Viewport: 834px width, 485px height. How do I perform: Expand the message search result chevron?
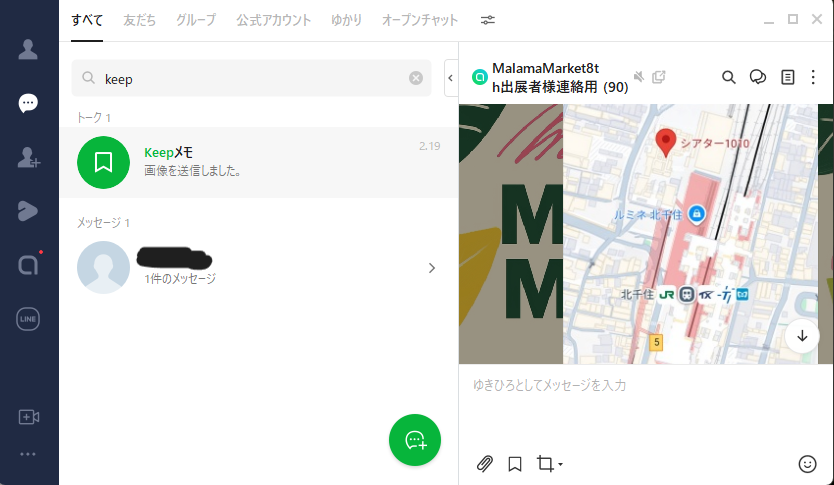[431, 267]
